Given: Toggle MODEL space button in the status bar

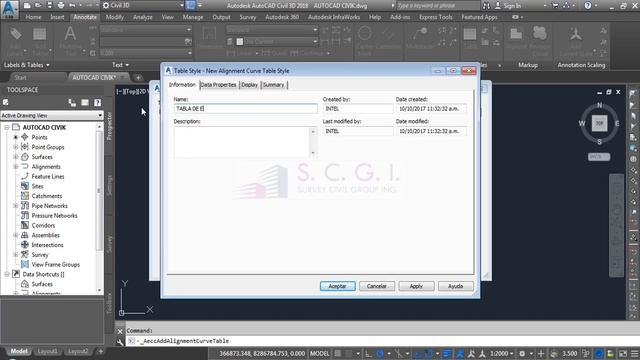Looking at the screenshot, I should 320,353.
